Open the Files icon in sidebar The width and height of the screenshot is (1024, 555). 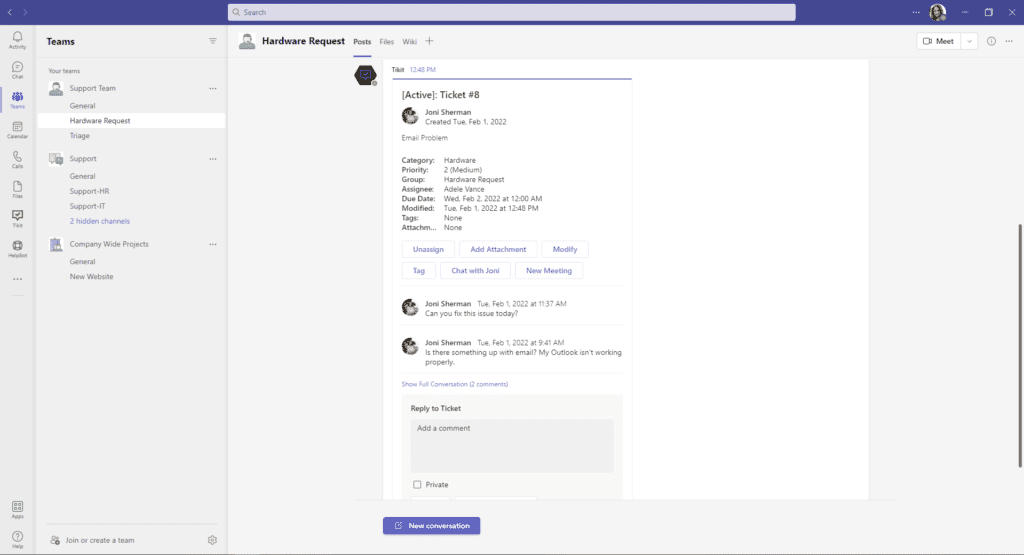(x=18, y=189)
